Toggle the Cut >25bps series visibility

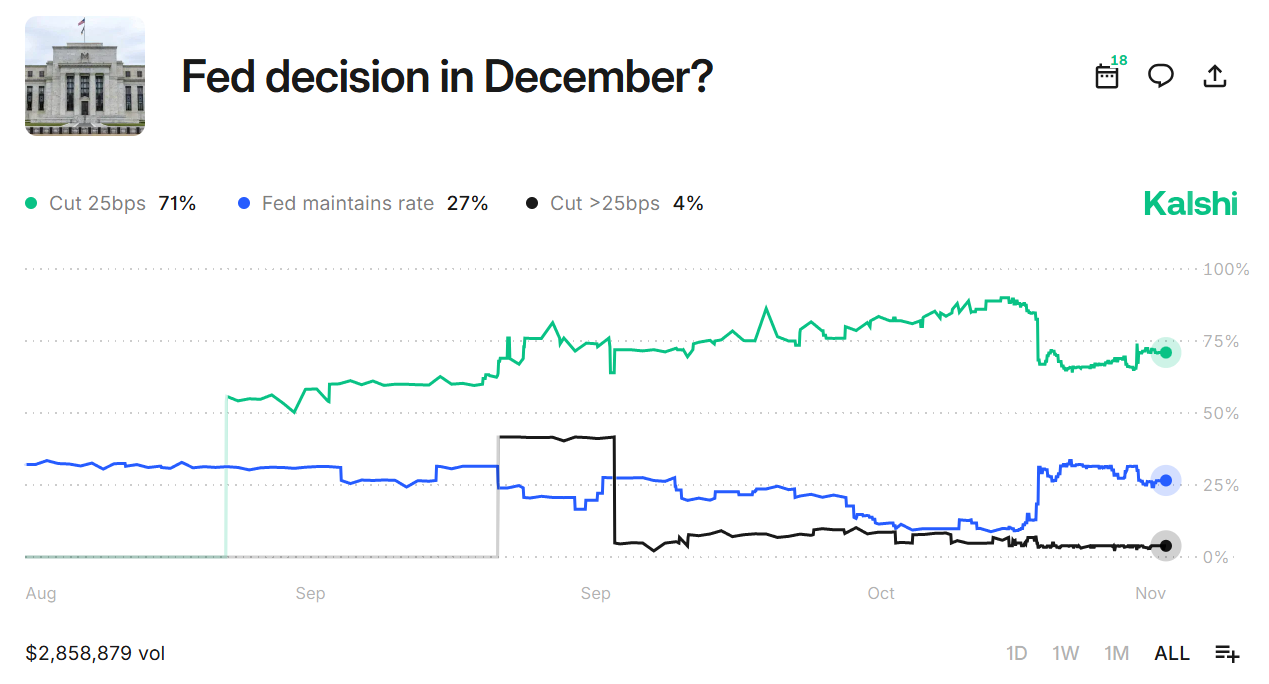click(x=604, y=202)
